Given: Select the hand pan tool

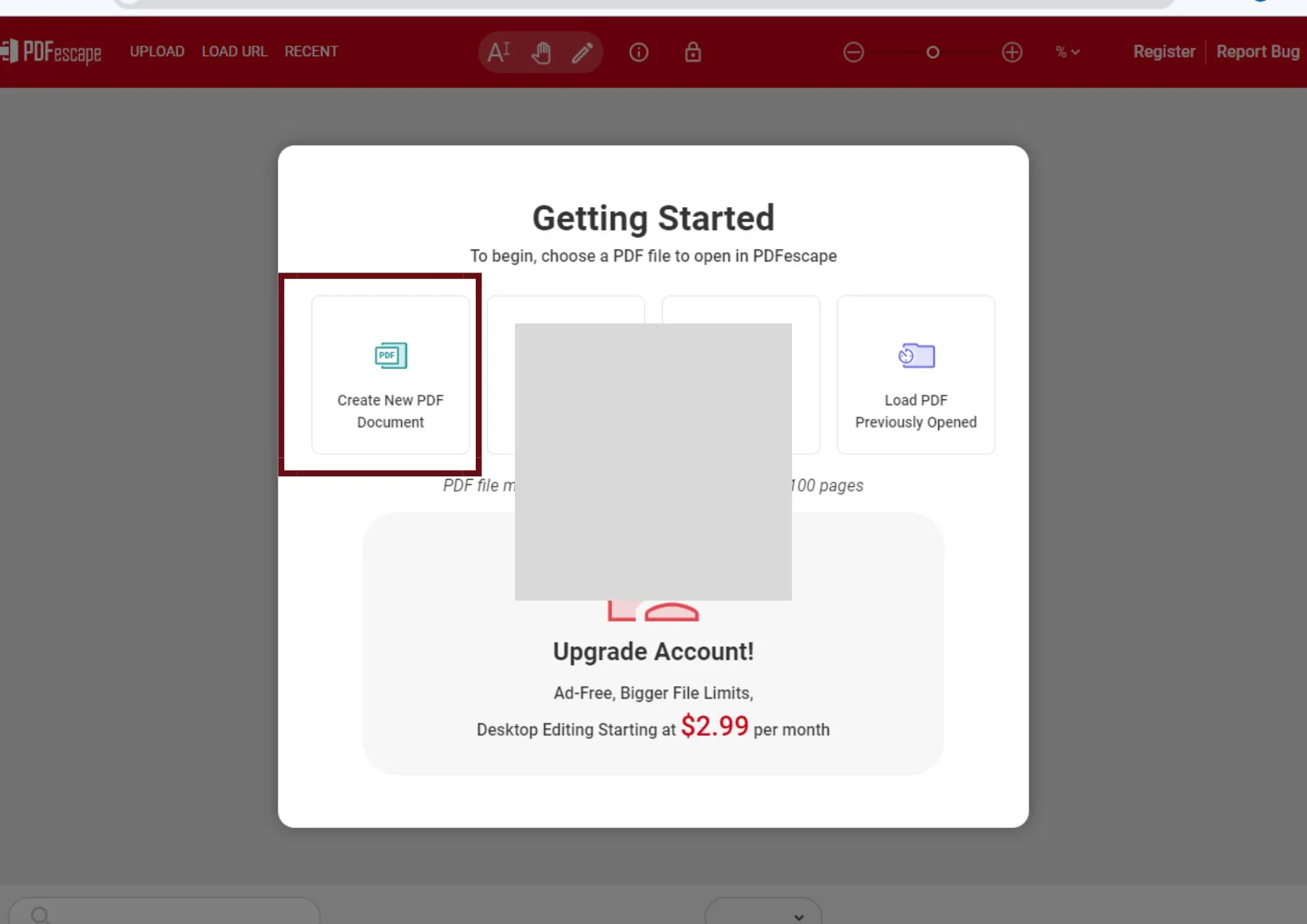Looking at the screenshot, I should click(541, 52).
